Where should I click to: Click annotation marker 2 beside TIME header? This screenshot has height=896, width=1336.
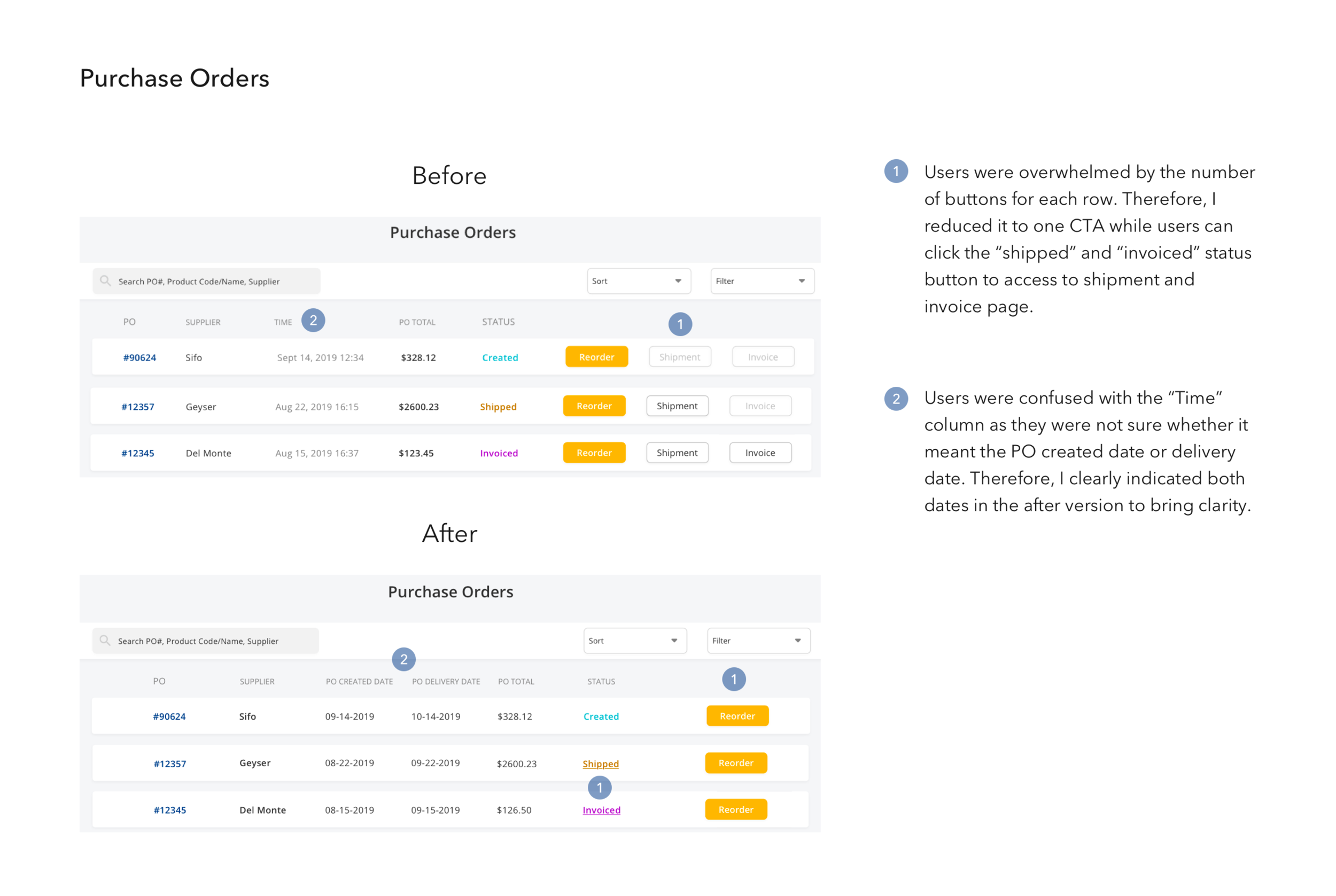tap(313, 321)
